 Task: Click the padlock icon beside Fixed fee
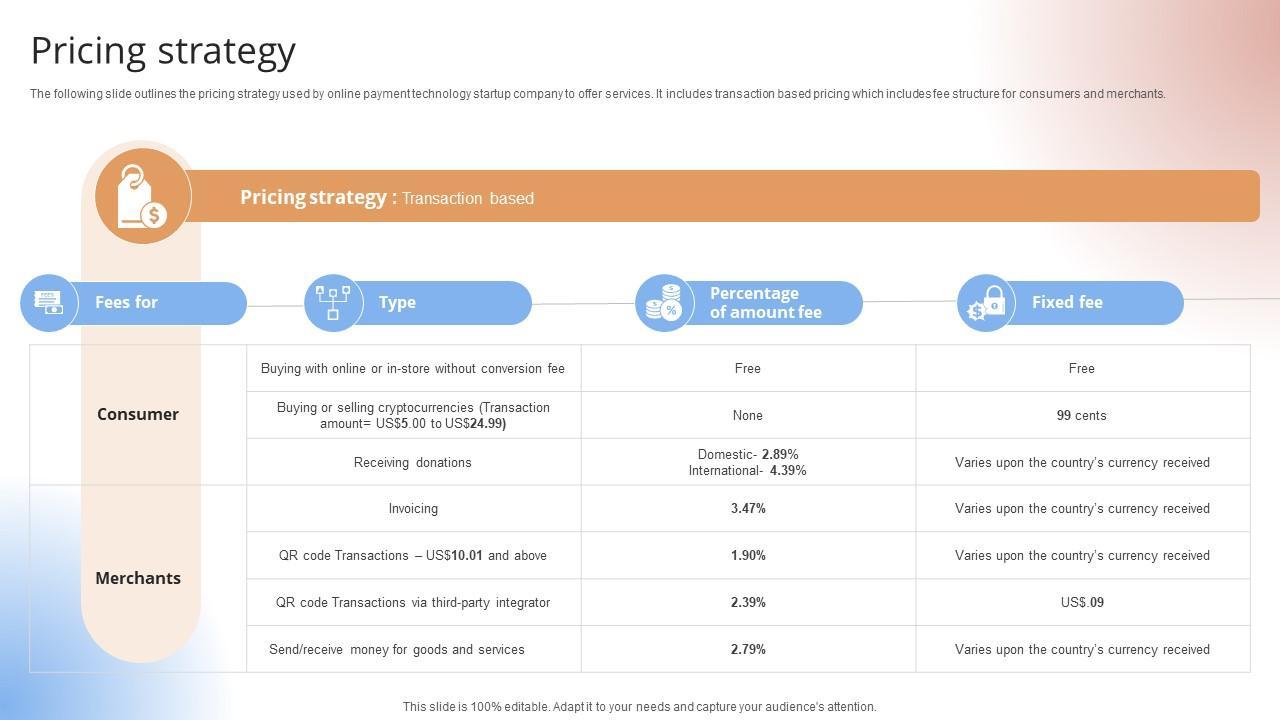coord(986,303)
